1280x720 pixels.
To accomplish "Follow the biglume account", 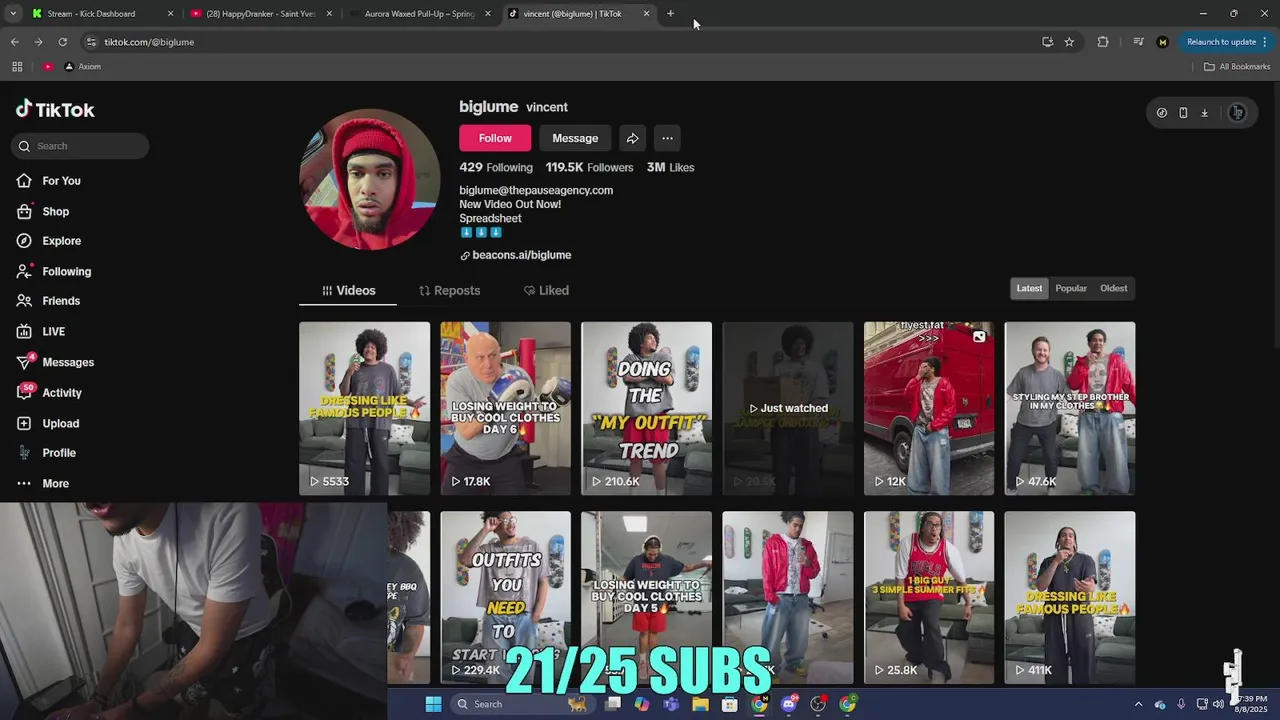I will [x=495, y=138].
